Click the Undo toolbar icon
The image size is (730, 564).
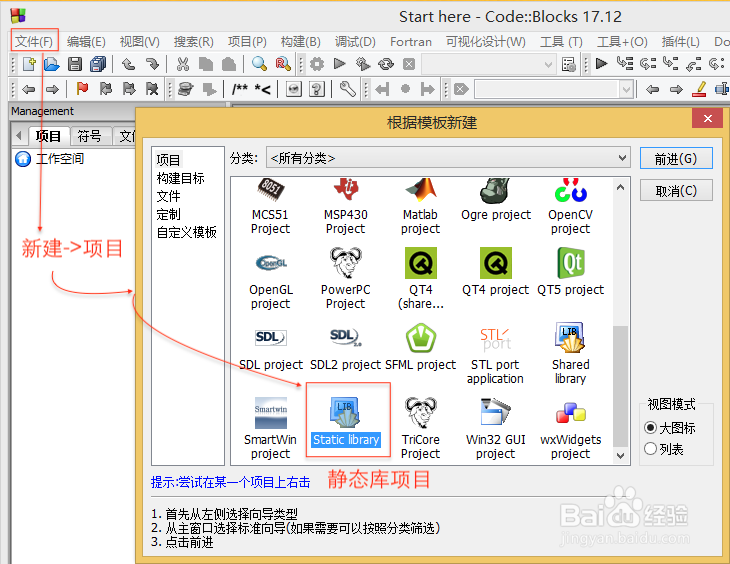(128, 64)
